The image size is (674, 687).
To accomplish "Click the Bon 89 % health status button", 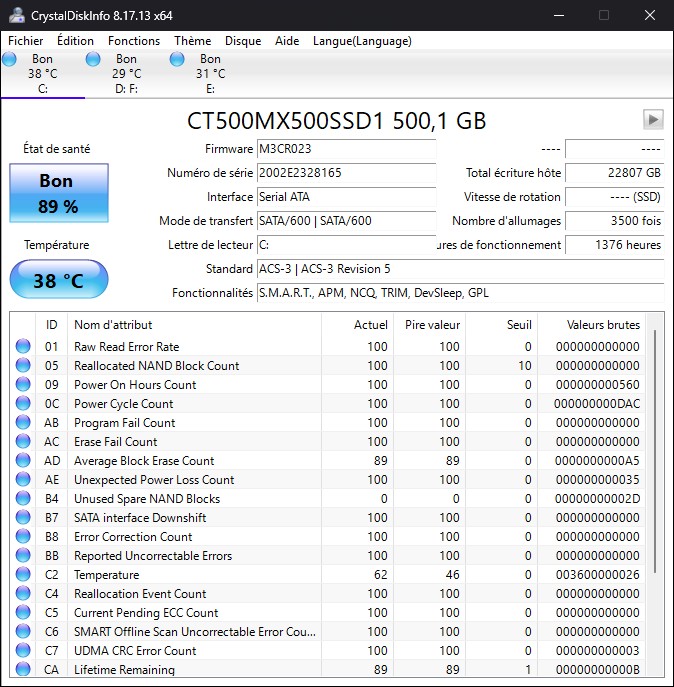I will click(x=59, y=193).
